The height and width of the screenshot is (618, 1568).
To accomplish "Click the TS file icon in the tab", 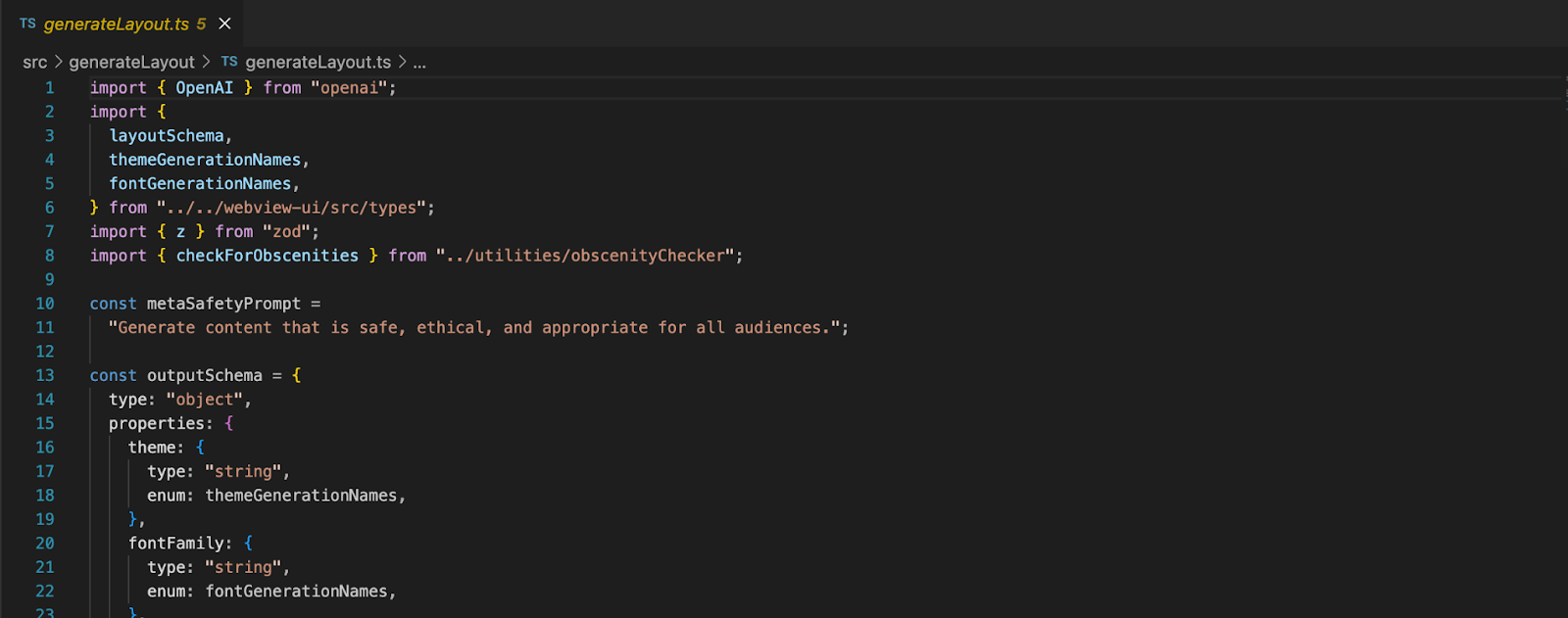I will [27, 24].
